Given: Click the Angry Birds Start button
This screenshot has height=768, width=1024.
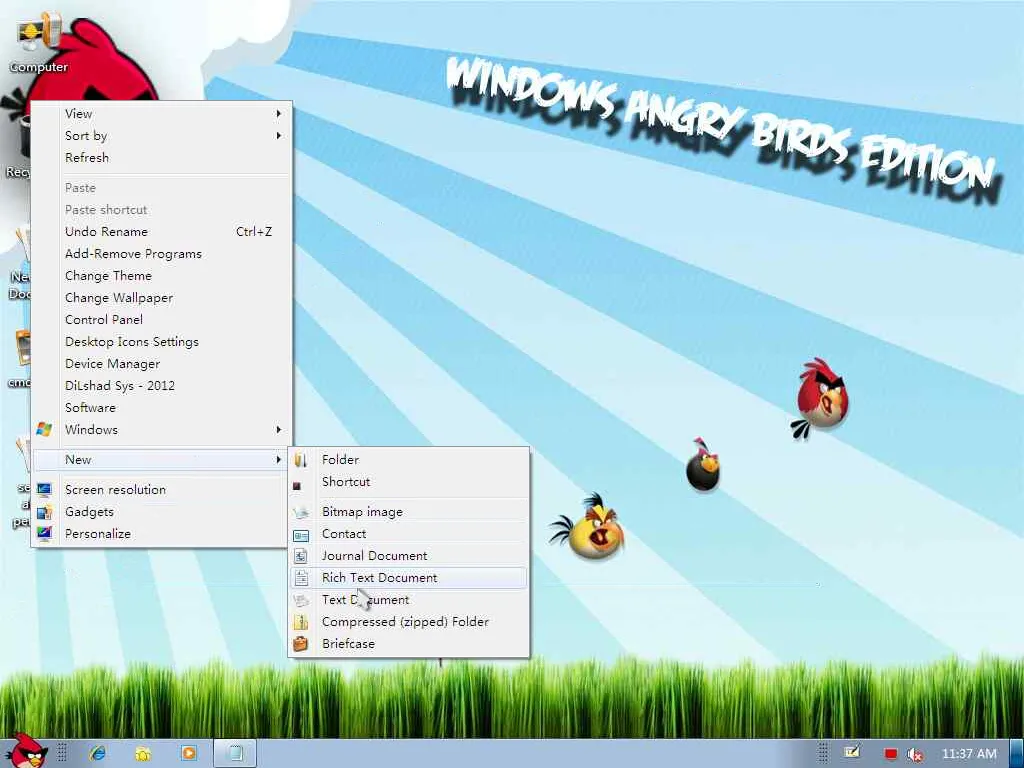Looking at the screenshot, I should 26,751.
